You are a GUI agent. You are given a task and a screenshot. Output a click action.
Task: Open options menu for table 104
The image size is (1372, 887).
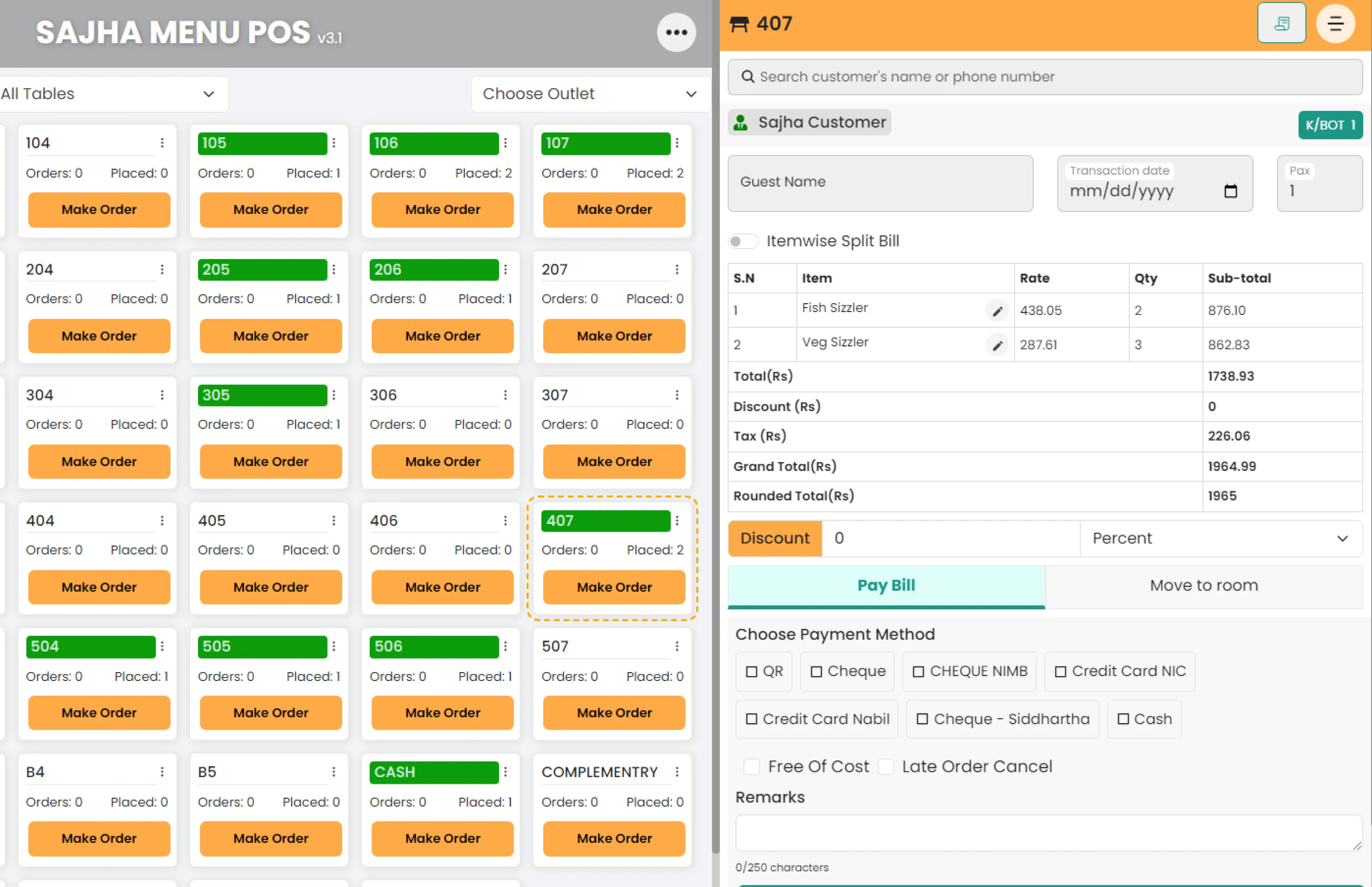coord(162,143)
